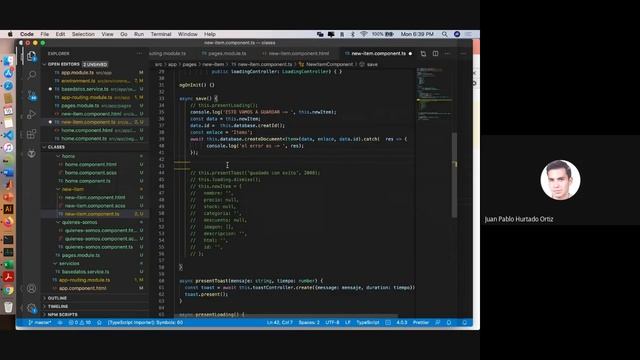Viewport: 640px width, 360px height.
Task: Click the editor vertical scrollbar thumb
Action: tap(454, 175)
